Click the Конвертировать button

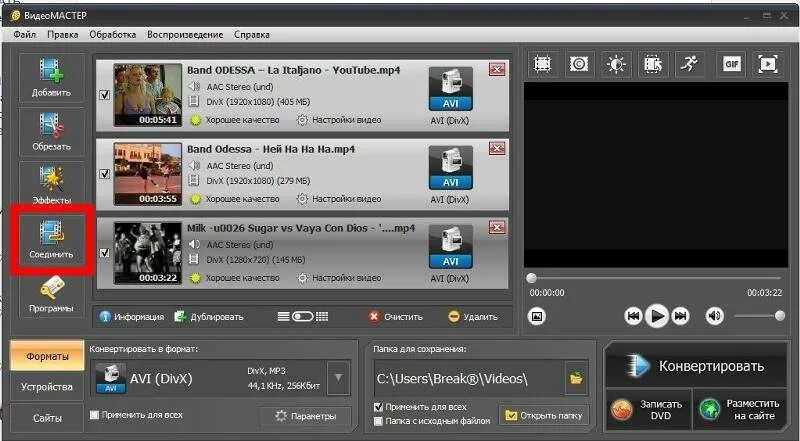(696, 365)
